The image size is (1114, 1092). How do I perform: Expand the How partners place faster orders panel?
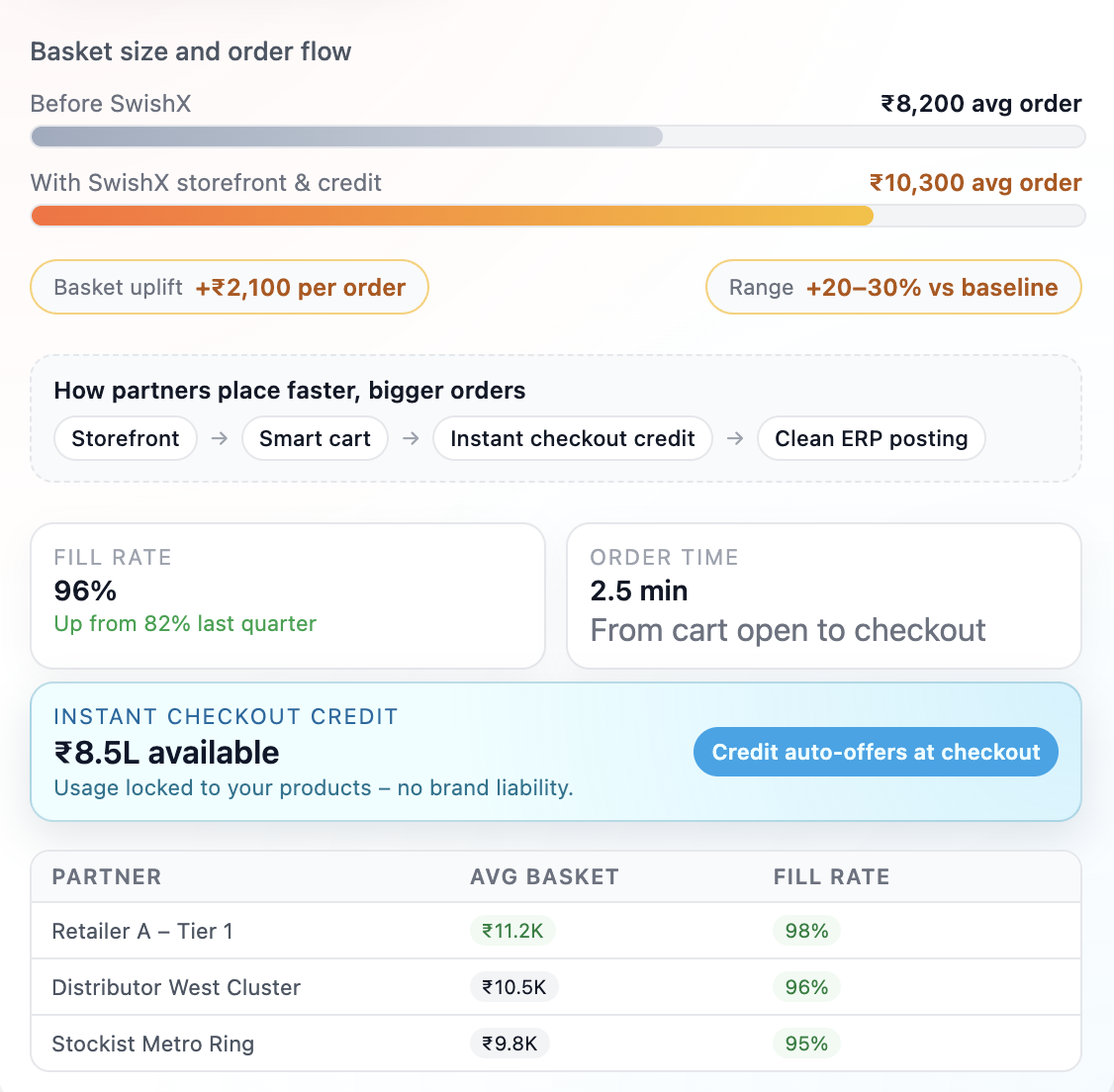(x=557, y=418)
